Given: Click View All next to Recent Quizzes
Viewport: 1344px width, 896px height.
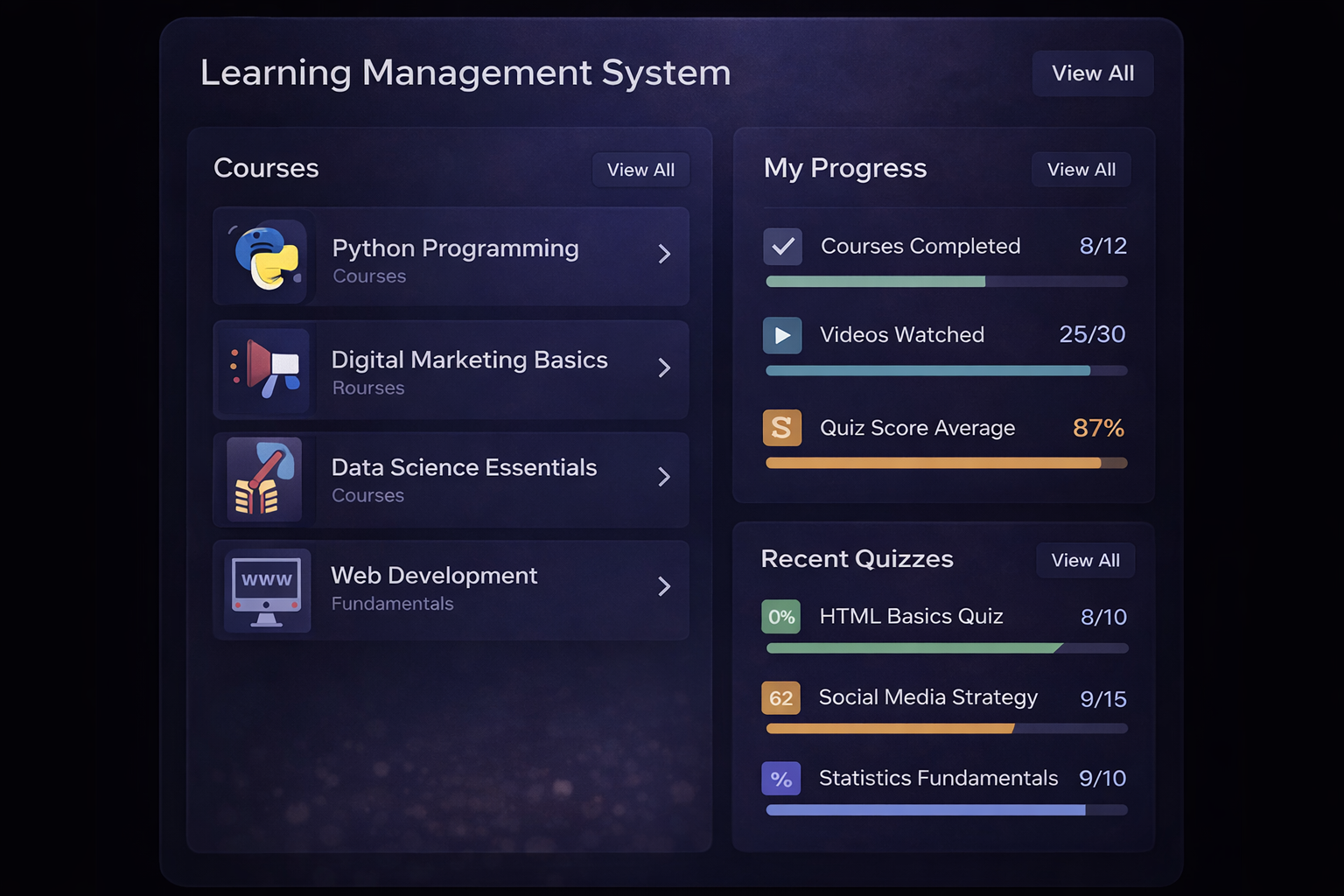Looking at the screenshot, I should click(1085, 560).
